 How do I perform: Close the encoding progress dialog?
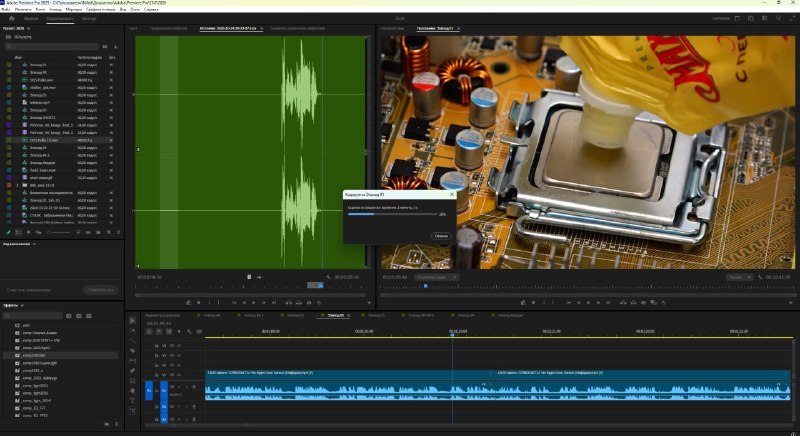(x=452, y=194)
